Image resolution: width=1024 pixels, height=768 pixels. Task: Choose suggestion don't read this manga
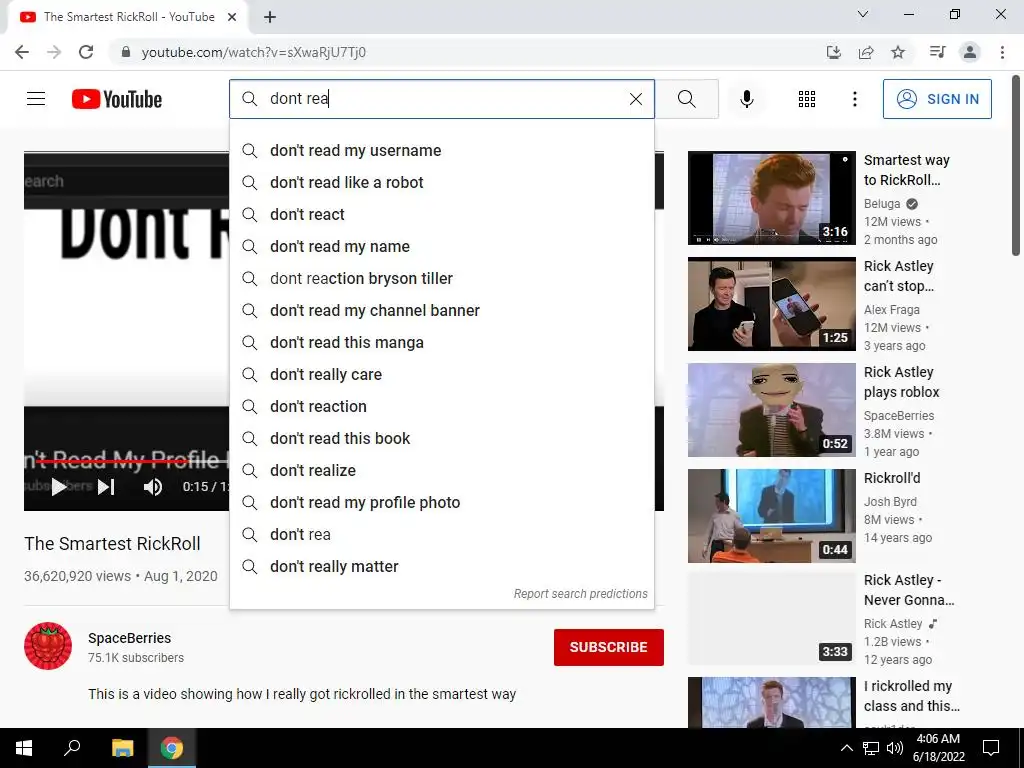[441, 342]
